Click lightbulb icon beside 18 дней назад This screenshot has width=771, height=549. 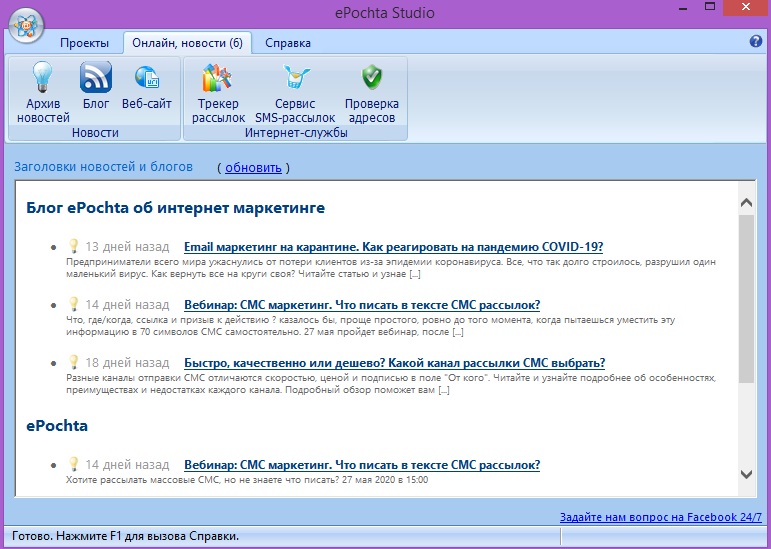(x=73, y=362)
